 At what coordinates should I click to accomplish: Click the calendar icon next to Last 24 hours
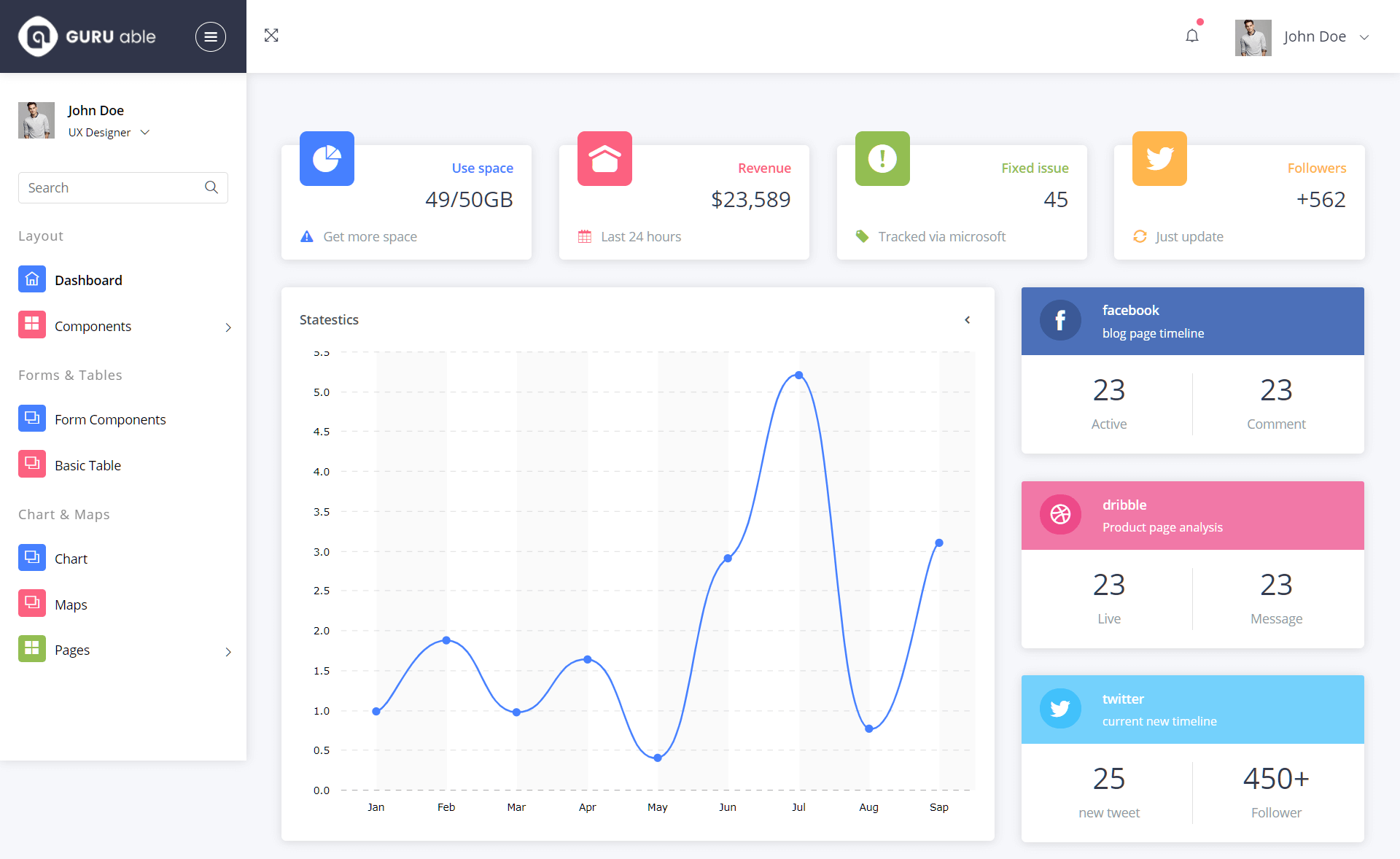point(584,236)
